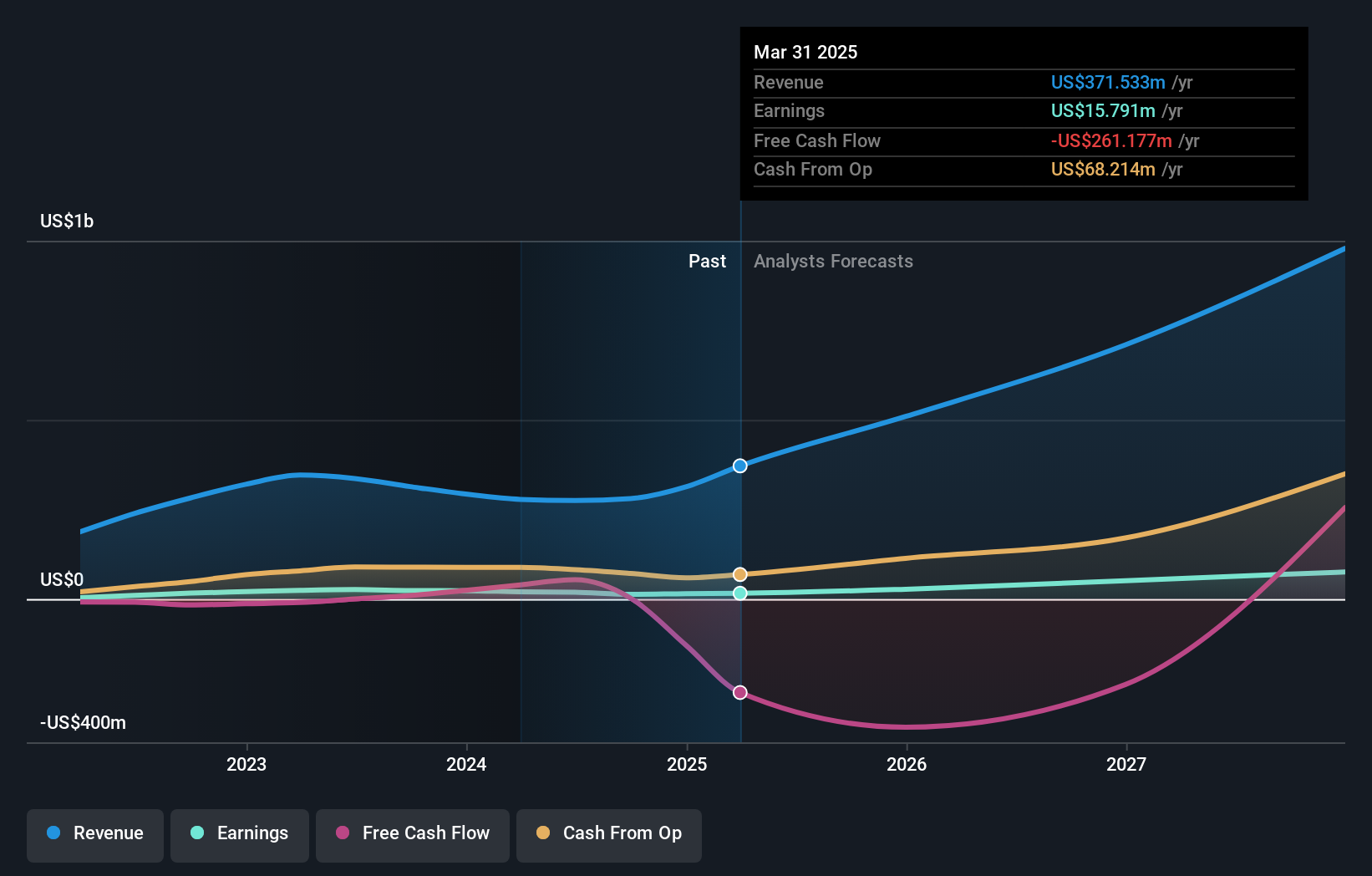The width and height of the screenshot is (1372, 876).
Task: Toggle the Revenue legend button
Action: [x=95, y=835]
